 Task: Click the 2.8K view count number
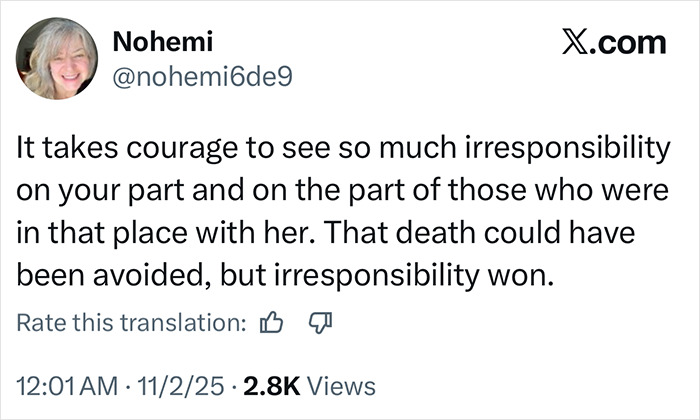coord(263,385)
